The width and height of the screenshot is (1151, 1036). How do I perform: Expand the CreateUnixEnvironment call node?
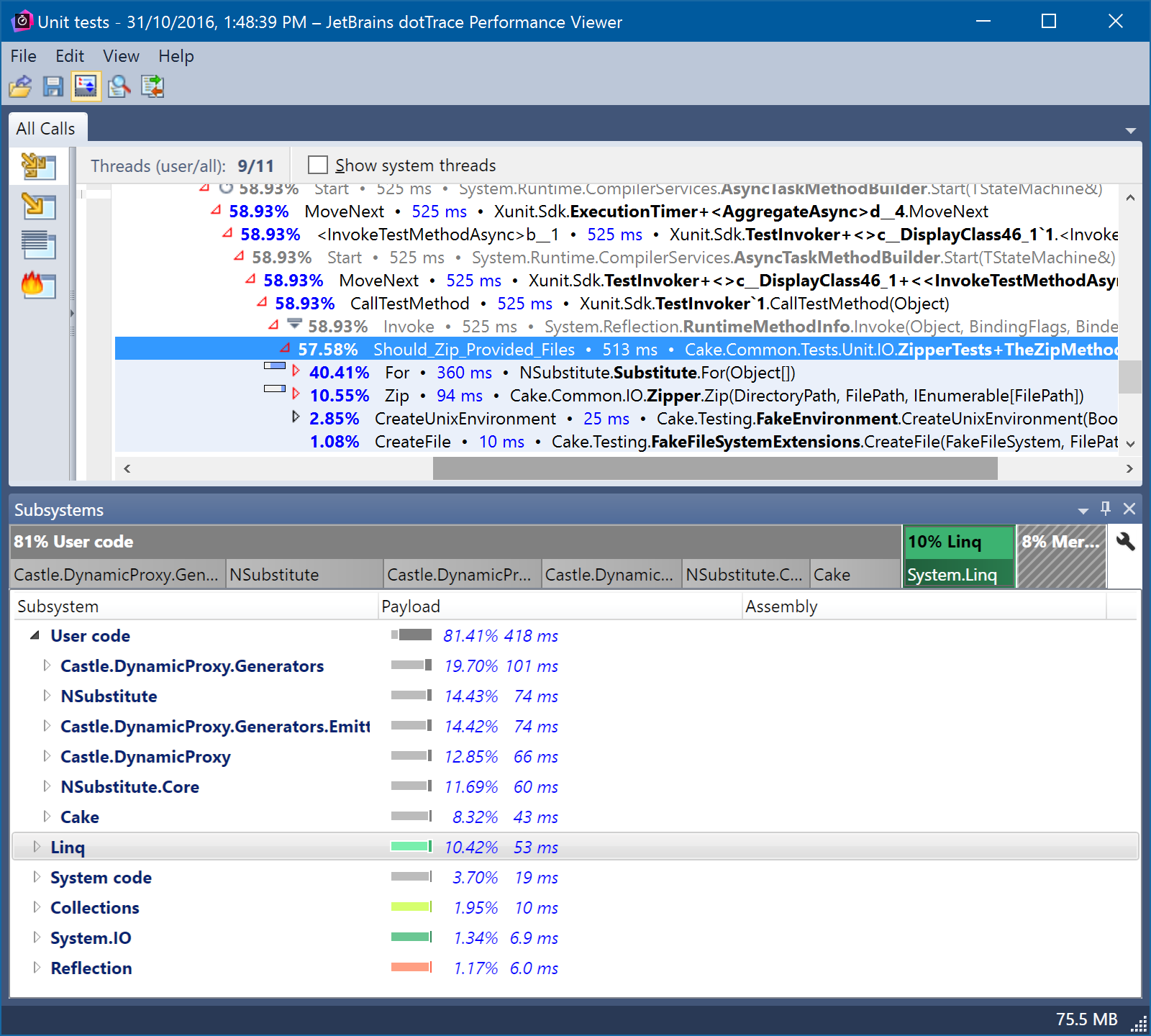tap(296, 417)
